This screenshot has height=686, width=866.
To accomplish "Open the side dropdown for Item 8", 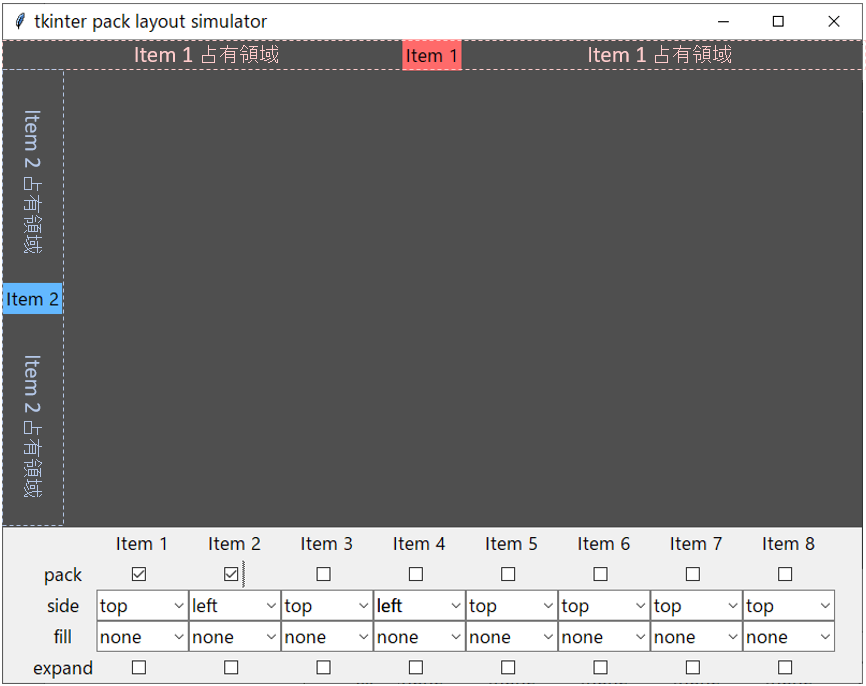I will pyautogui.click(x=788, y=606).
